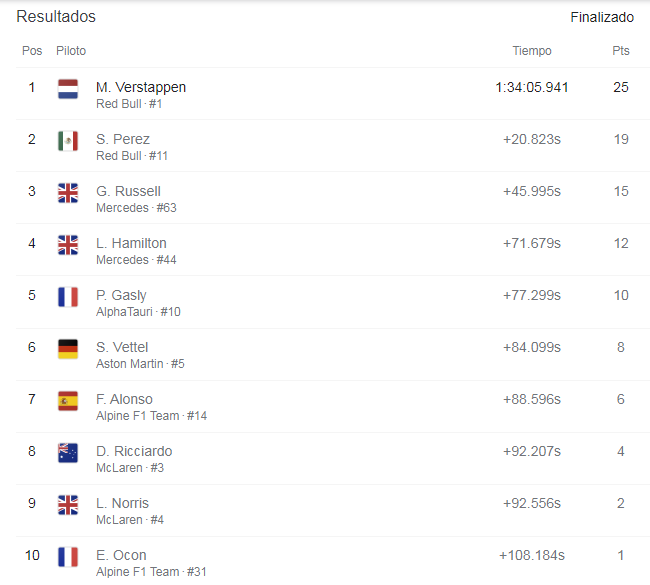
Task: Select the Alpine F1 Team #14 label
Action: pos(151,416)
